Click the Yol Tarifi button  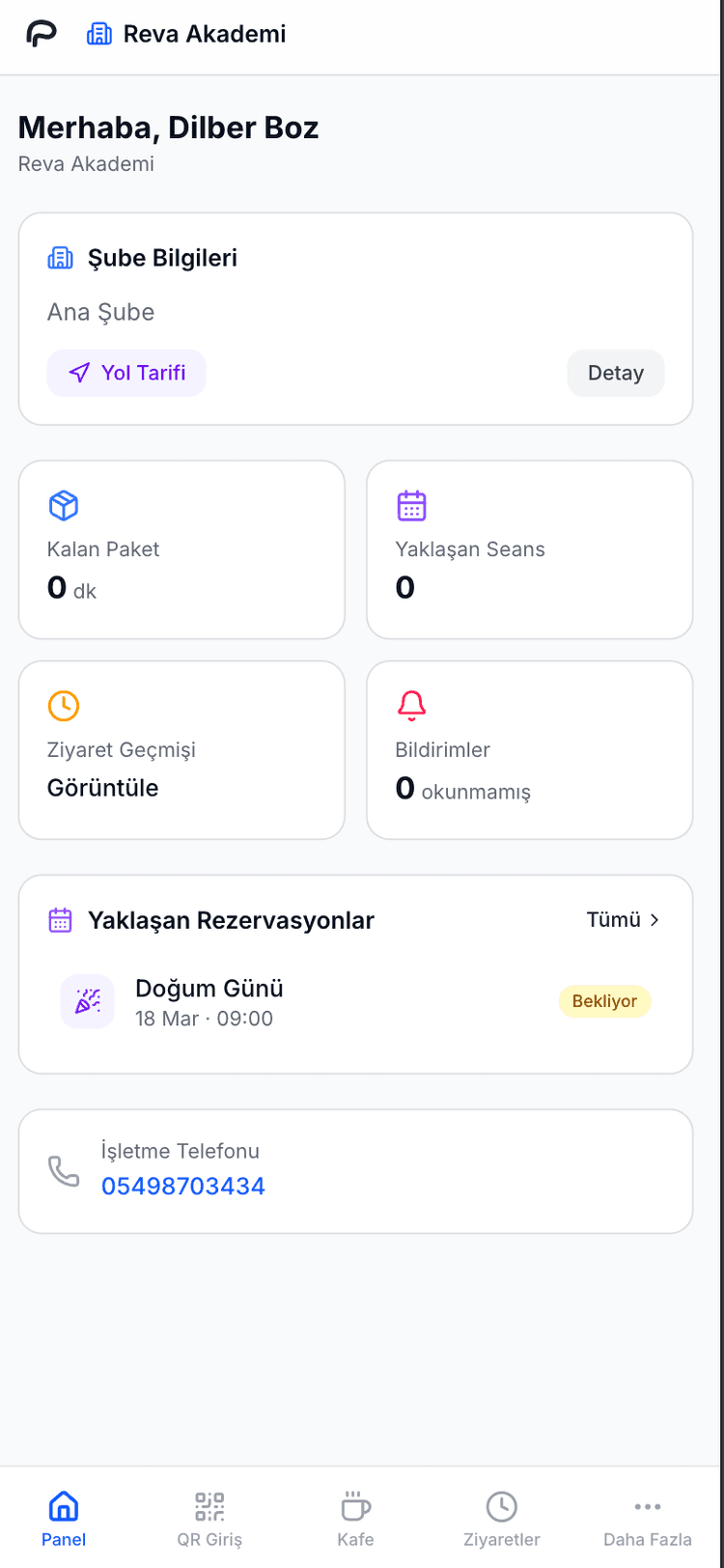point(126,373)
